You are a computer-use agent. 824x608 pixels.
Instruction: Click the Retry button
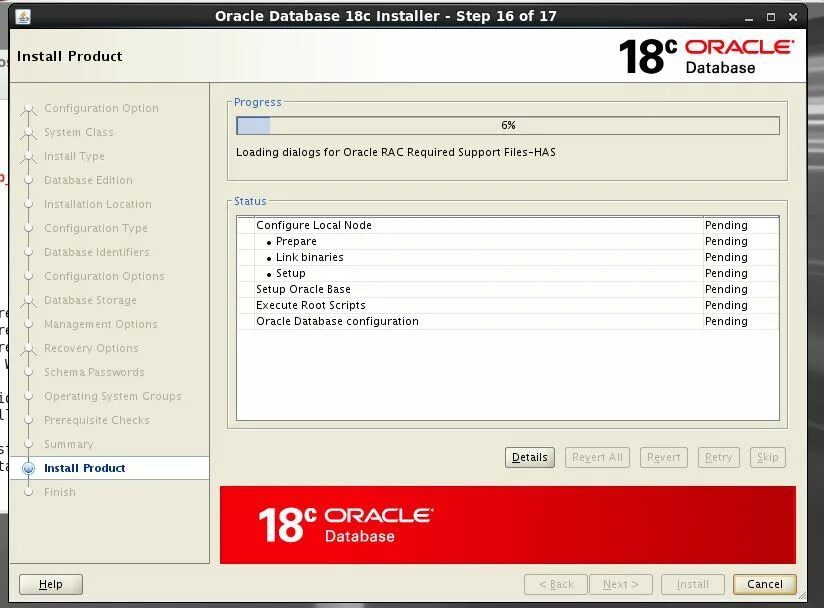[x=718, y=457]
